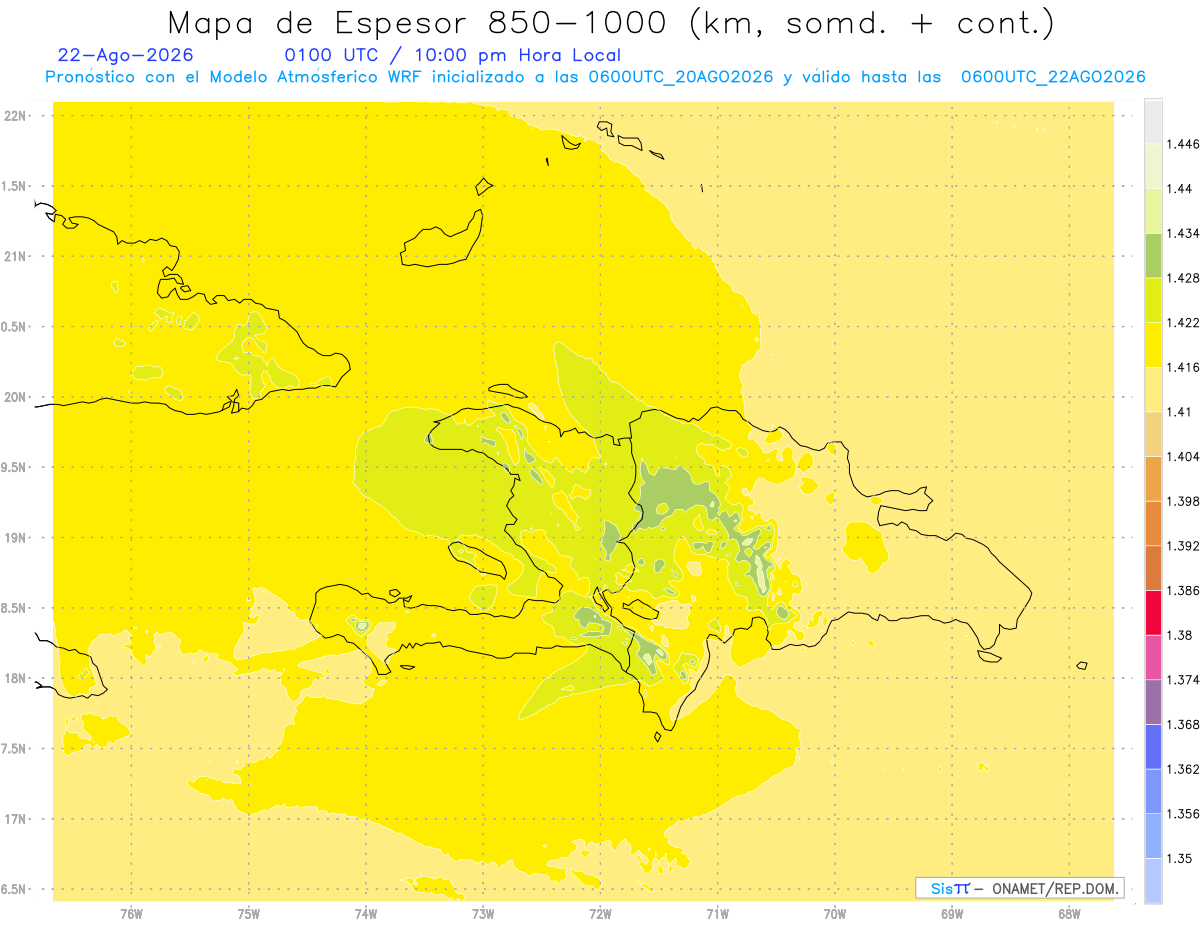Click the colorbar value '1.374'
Screen dimensions: 1200x927
click(1183, 680)
